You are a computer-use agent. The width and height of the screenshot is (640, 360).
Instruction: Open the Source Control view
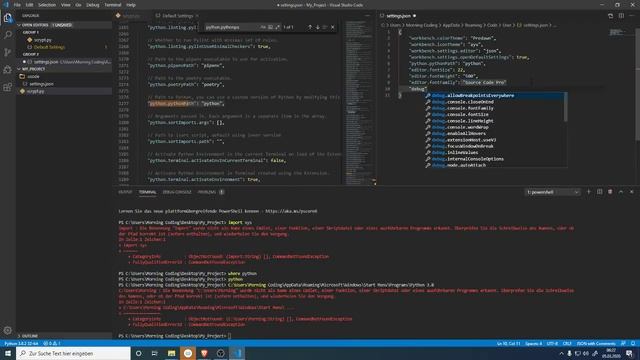point(8,52)
